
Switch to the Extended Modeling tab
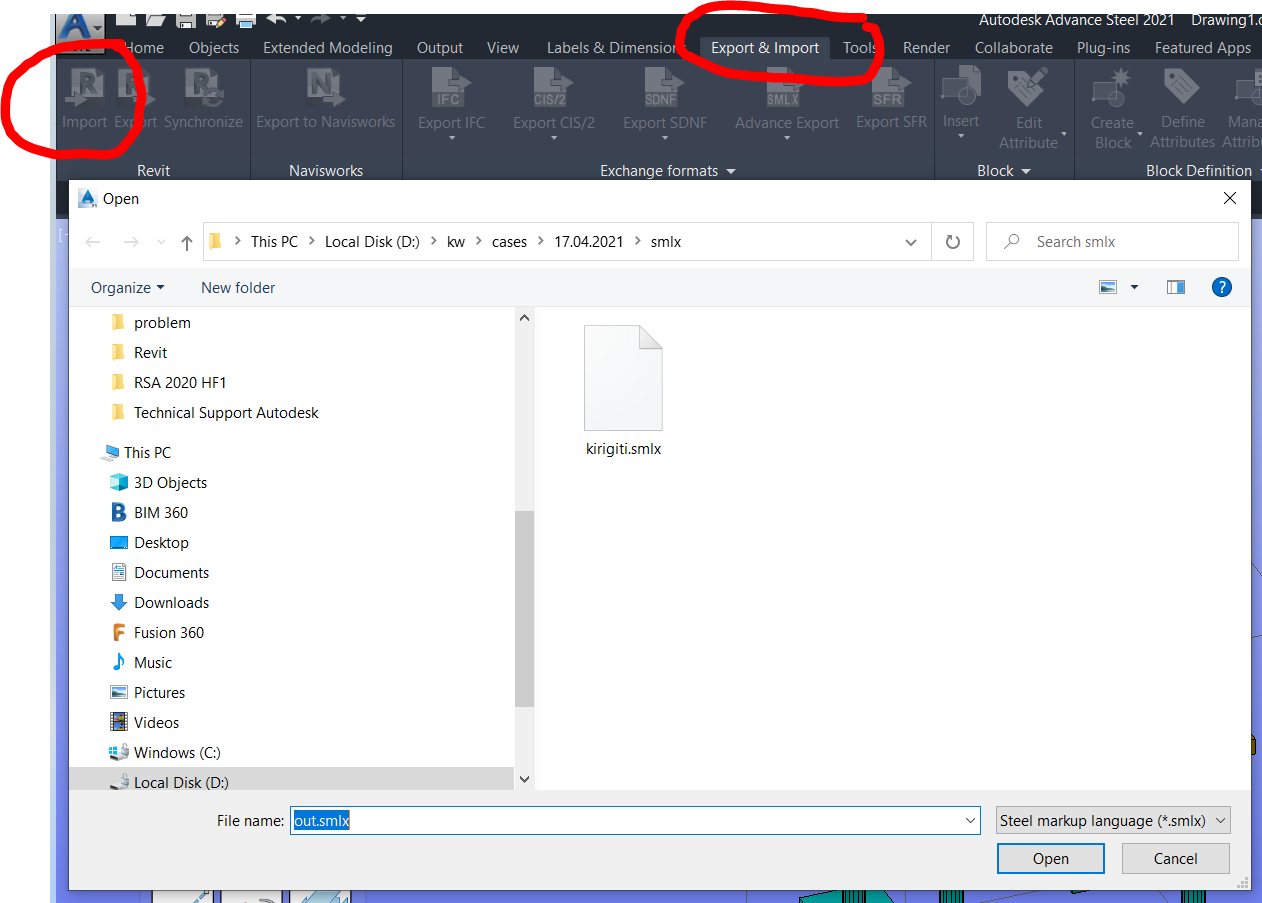[x=327, y=47]
